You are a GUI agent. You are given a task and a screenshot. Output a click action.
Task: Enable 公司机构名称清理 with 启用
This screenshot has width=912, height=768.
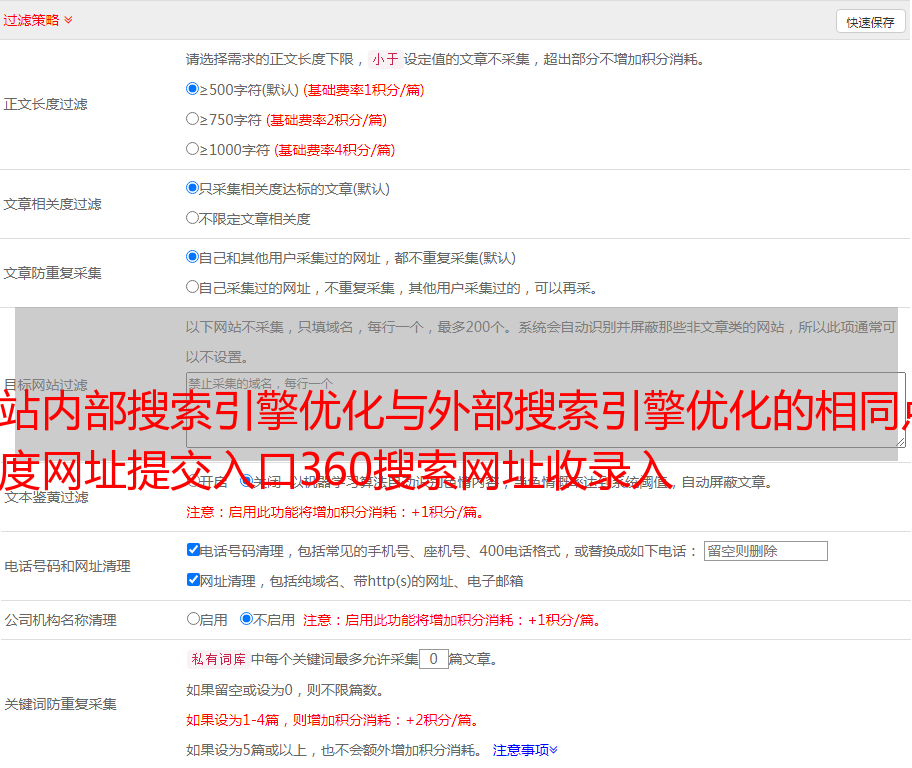193,619
